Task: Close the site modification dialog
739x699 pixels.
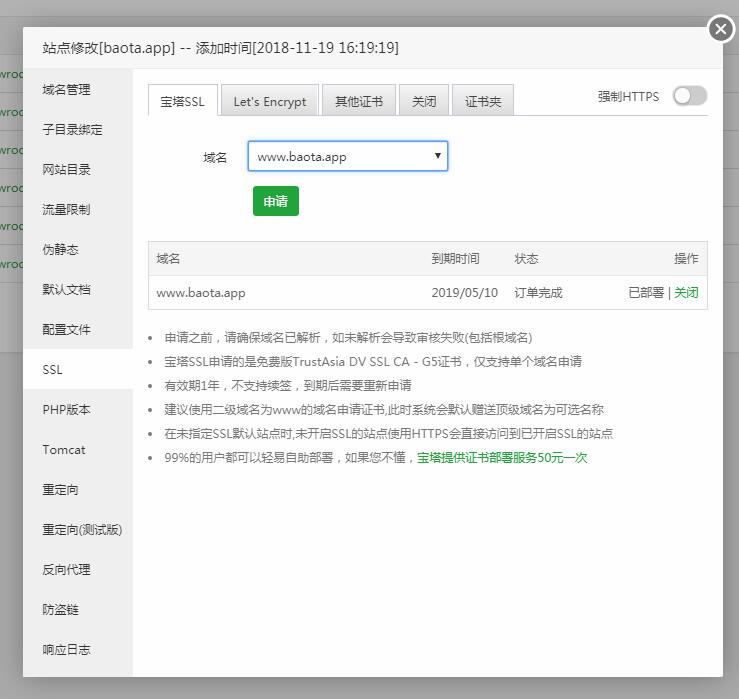Action: (x=721, y=29)
